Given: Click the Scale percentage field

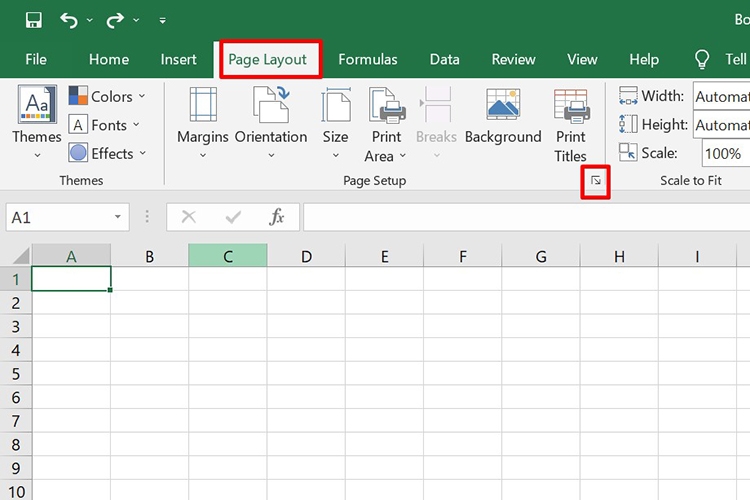Looking at the screenshot, I should tap(726, 154).
